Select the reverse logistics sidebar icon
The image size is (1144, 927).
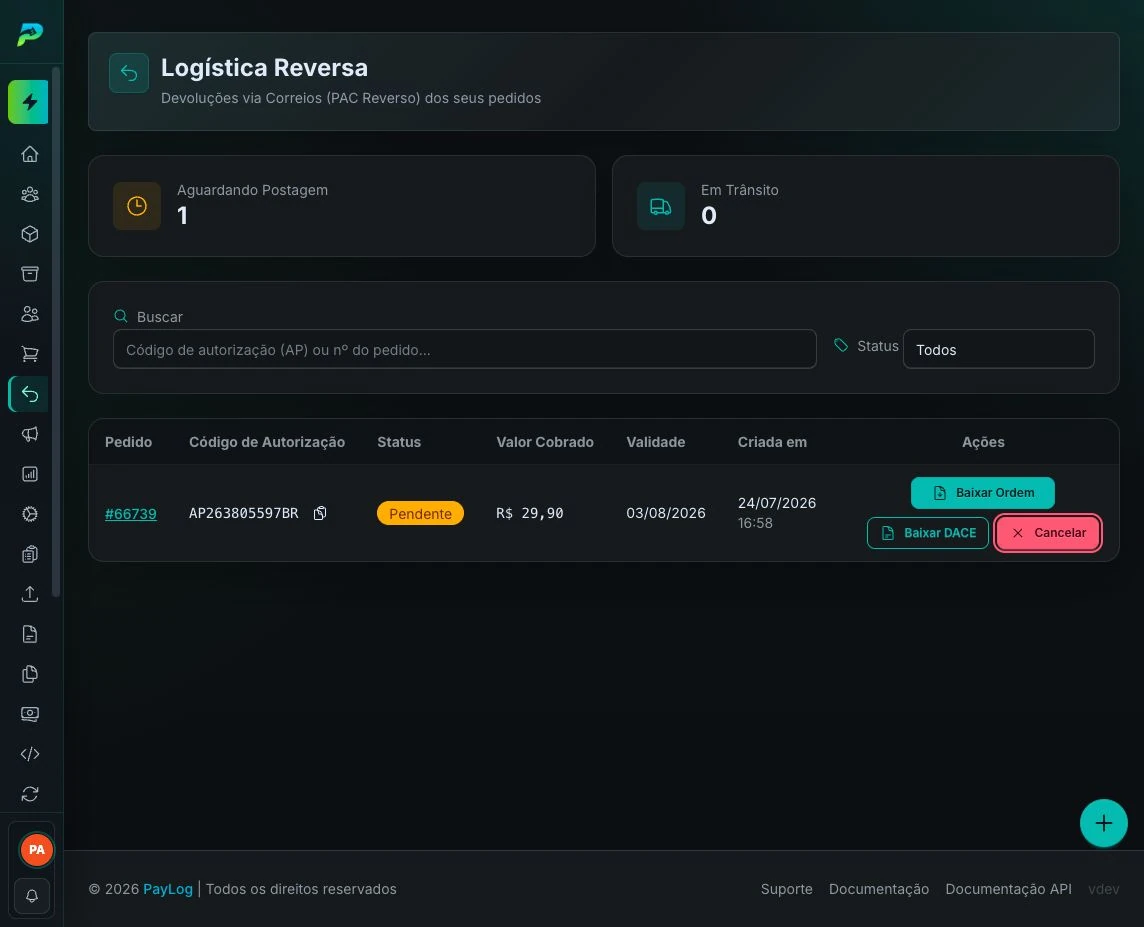pos(30,395)
